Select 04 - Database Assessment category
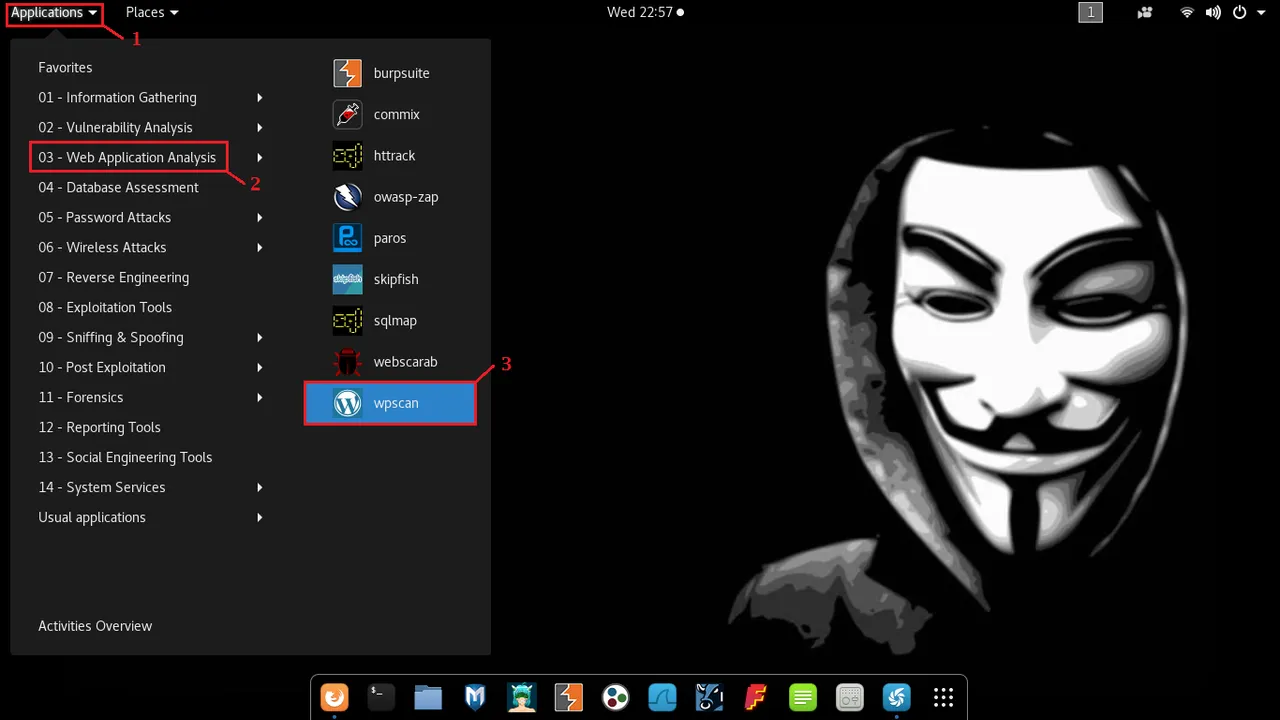This screenshot has height=720, width=1280. click(x=118, y=187)
